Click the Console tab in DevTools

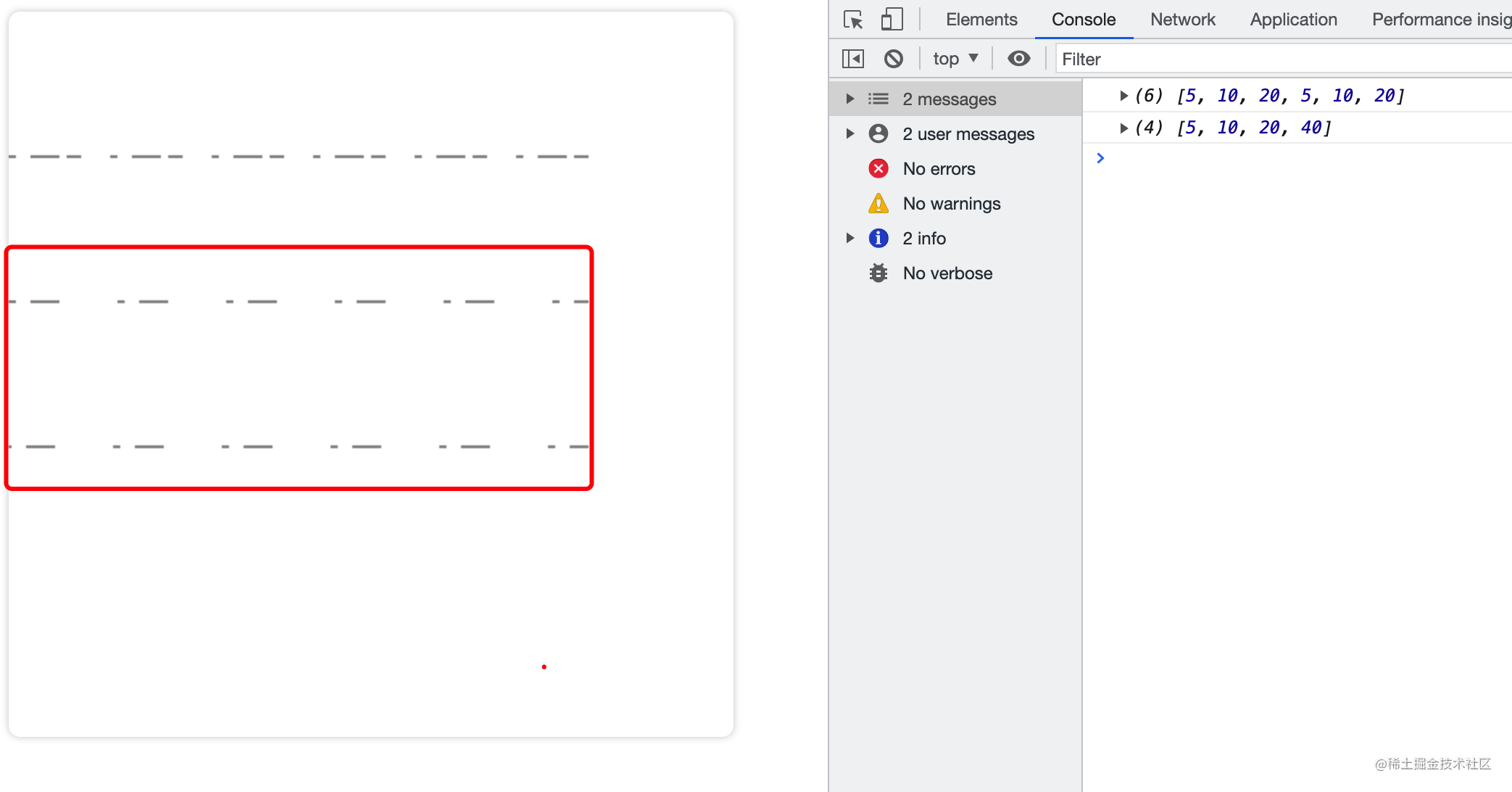click(1083, 19)
